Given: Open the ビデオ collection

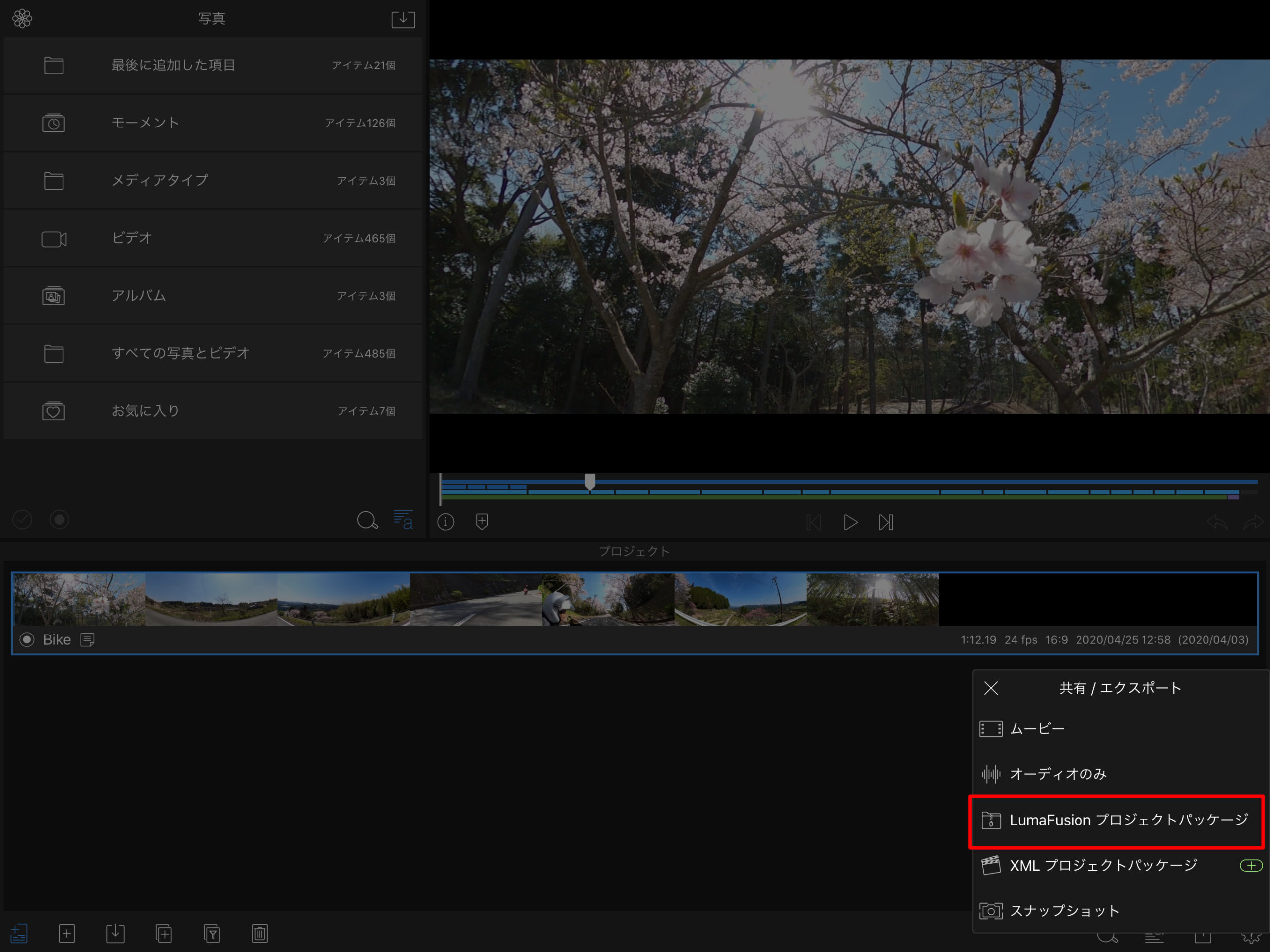Looking at the screenshot, I should (x=212, y=238).
